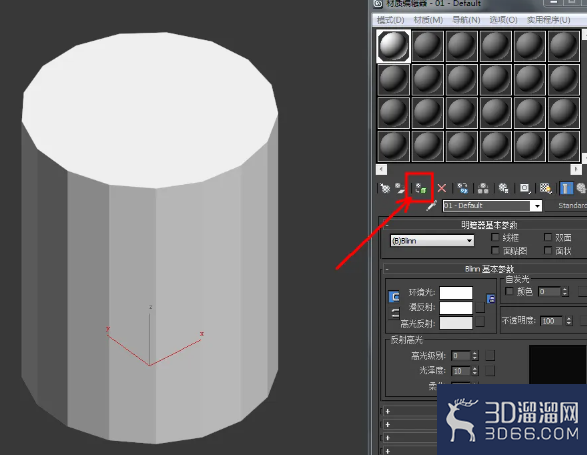Click the 不透明度 value field showing 100

tap(552, 321)
